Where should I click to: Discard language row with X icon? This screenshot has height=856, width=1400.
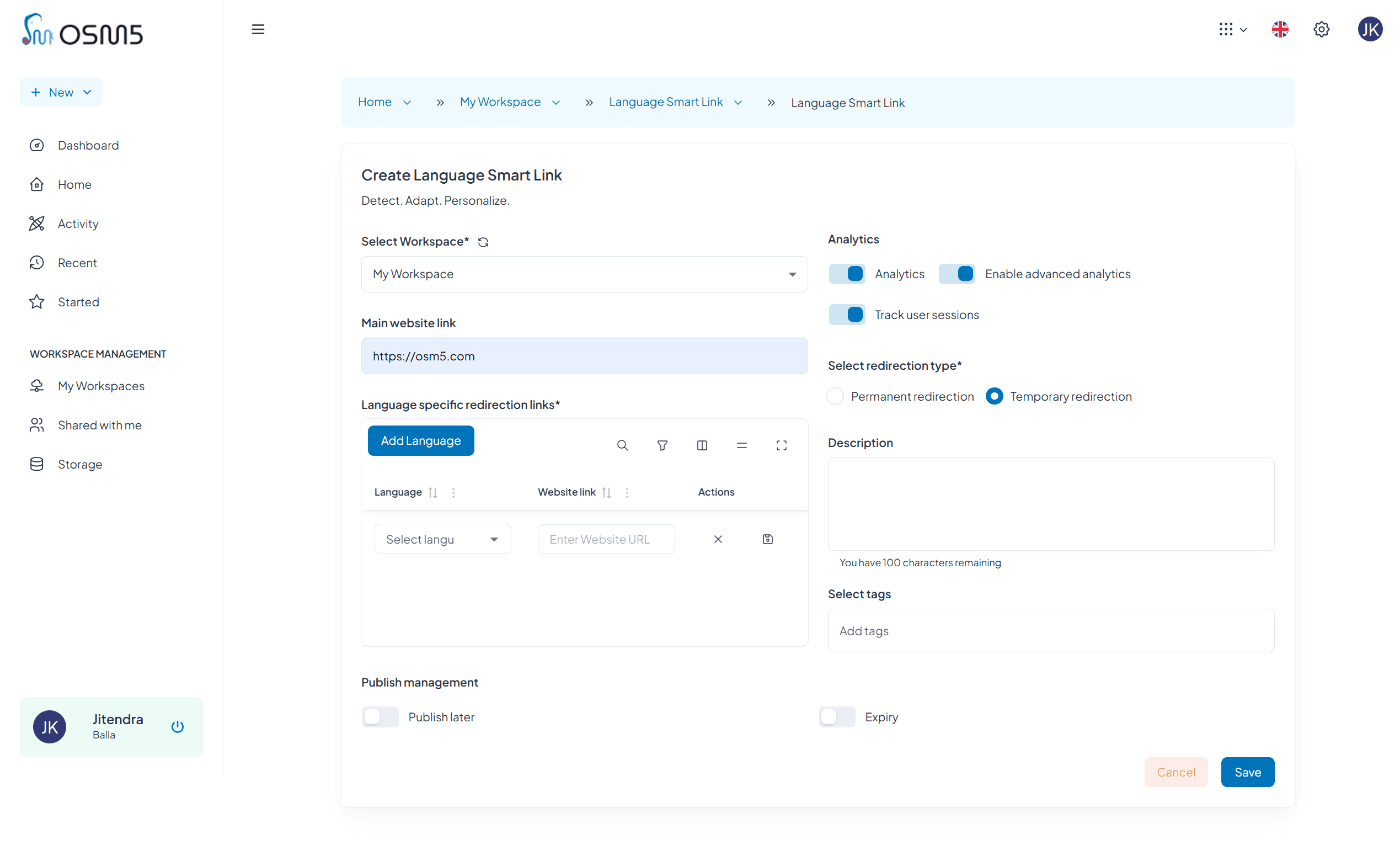[x=718, y=539]
